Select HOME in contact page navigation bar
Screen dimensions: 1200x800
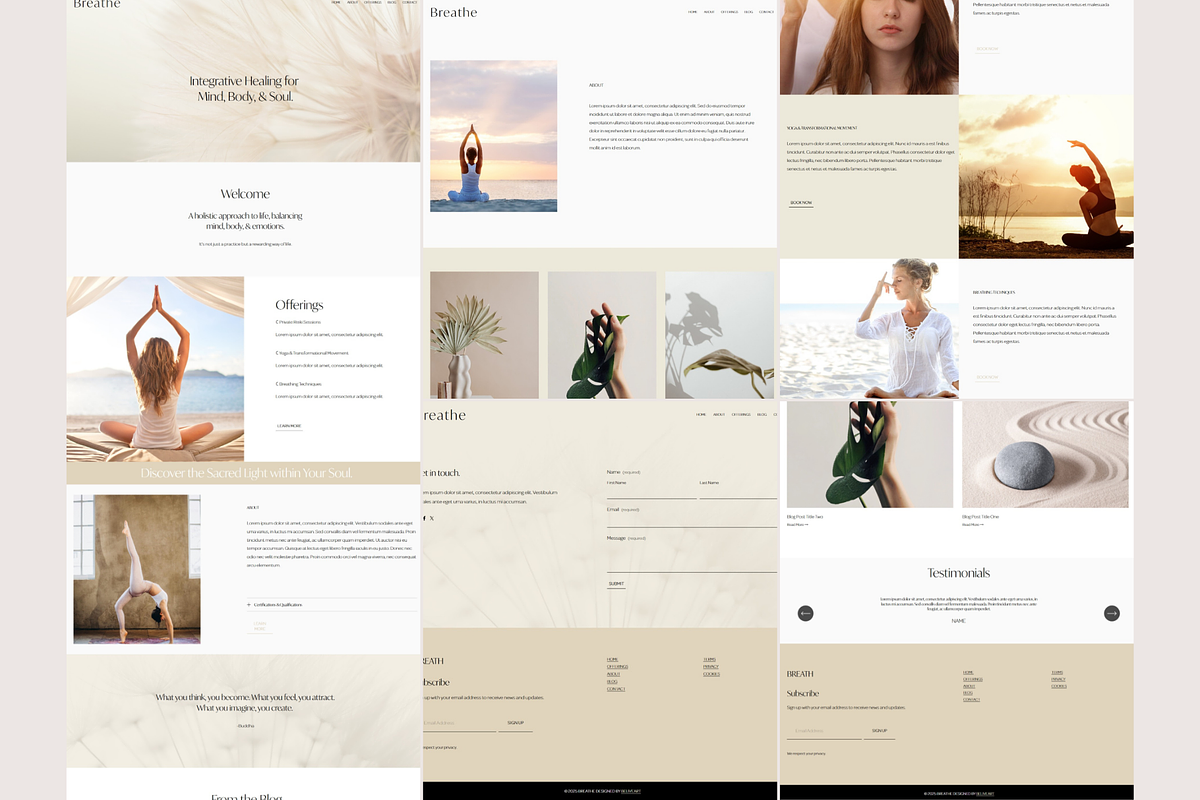click(701, 414)
